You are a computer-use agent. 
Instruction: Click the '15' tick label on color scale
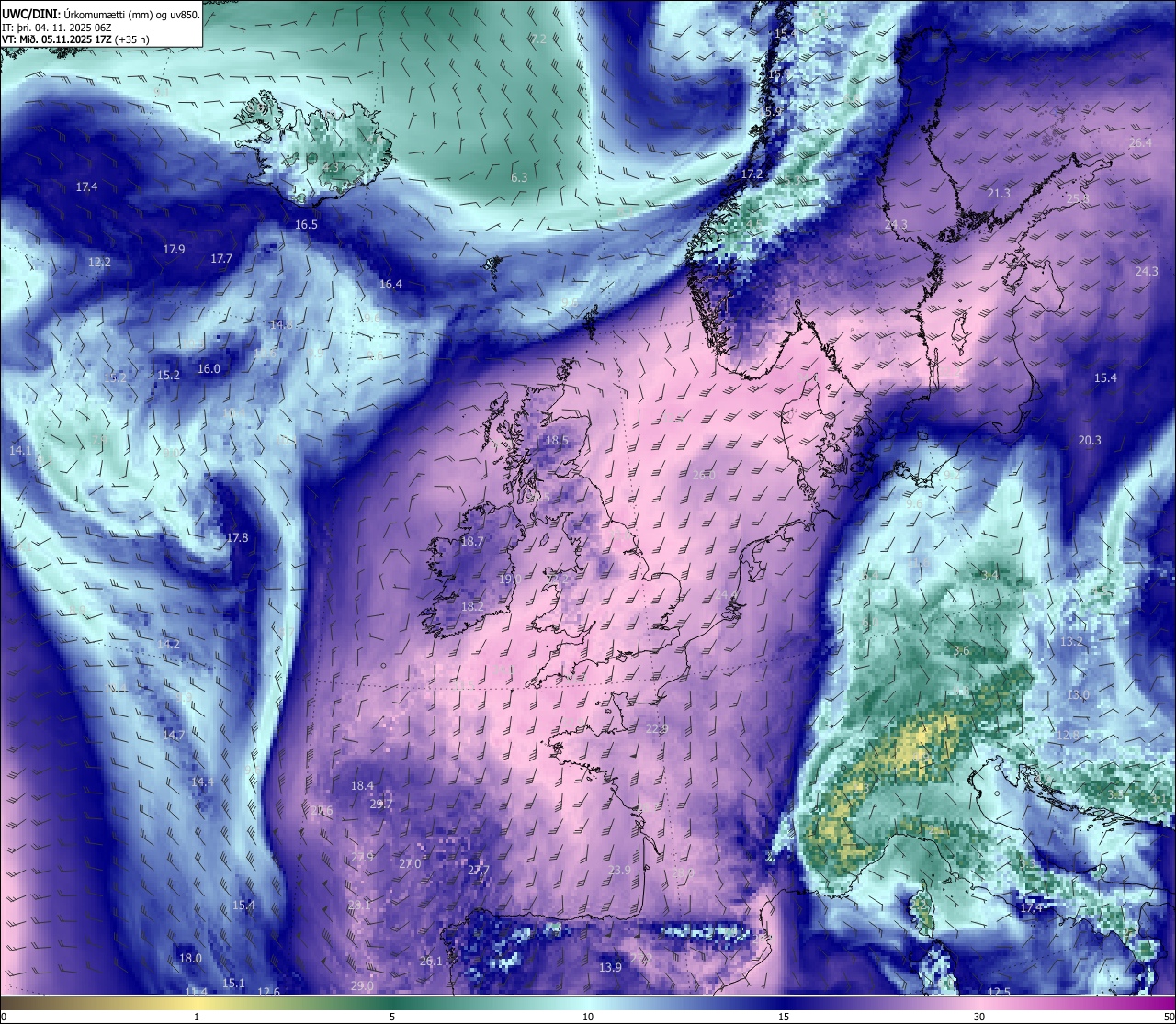(x=784, y=1017)
